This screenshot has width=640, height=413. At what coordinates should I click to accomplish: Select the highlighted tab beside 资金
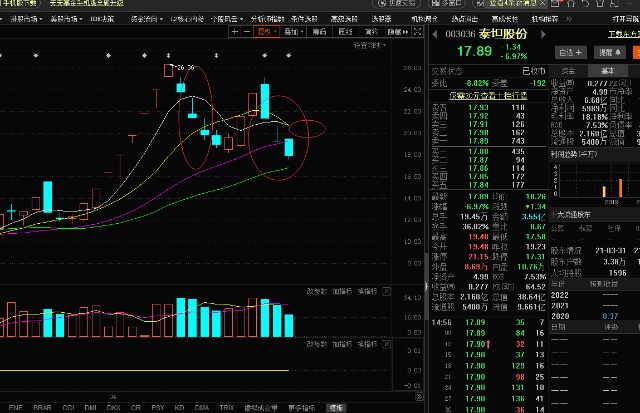point(607,71)
